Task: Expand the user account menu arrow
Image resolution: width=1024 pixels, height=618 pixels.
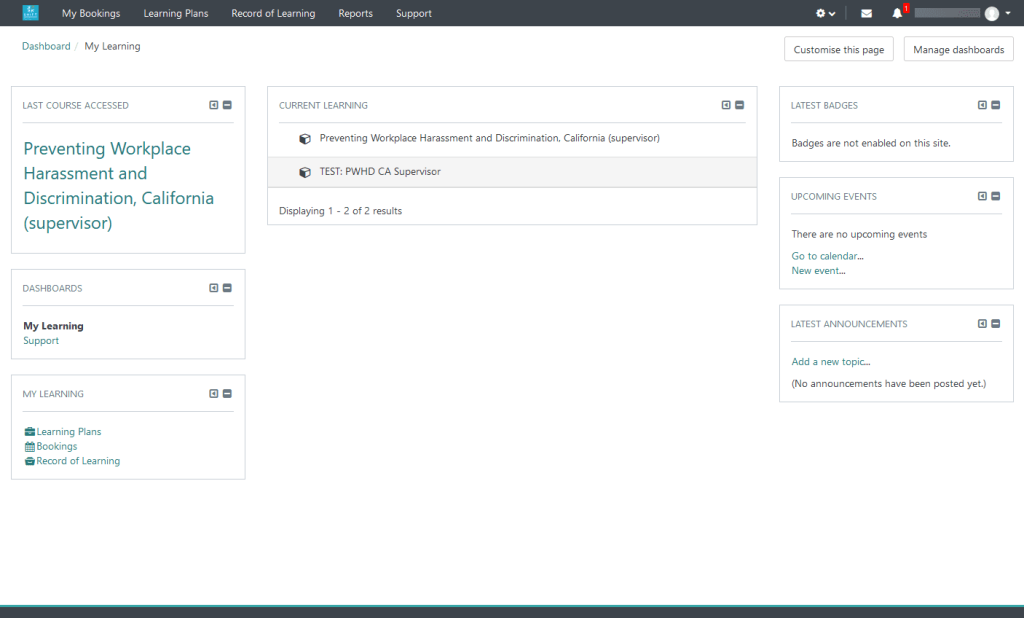Action: click(x=1008, y=13)
